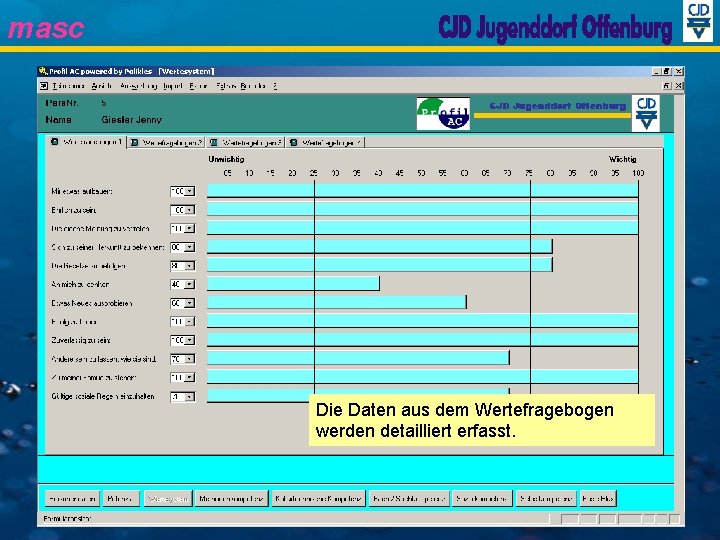Click the Wertefragebogen 2 tab icon
Screen dimensions: 720x540
135,143
